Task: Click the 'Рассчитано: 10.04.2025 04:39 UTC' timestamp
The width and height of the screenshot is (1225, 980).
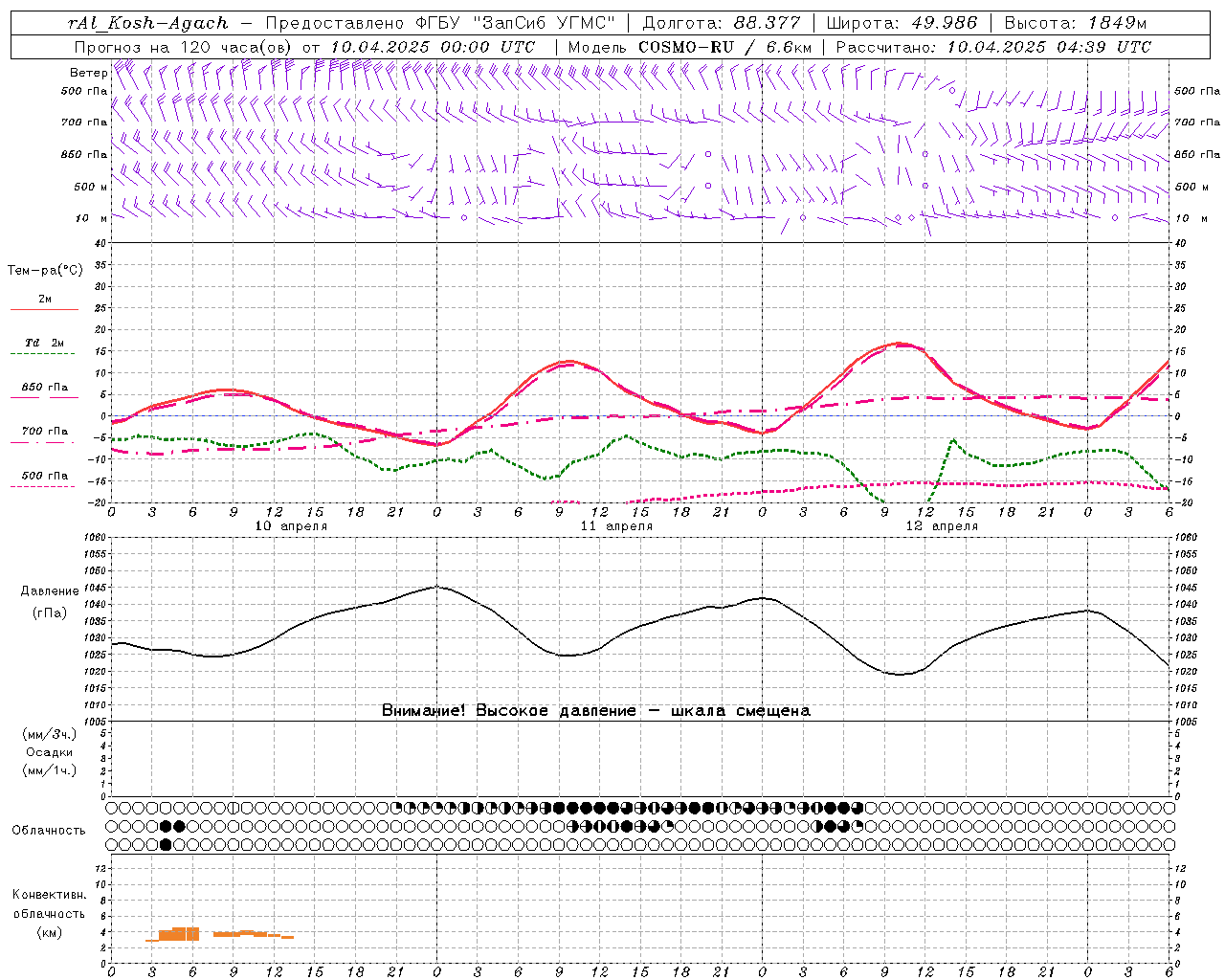Action: 993,47
